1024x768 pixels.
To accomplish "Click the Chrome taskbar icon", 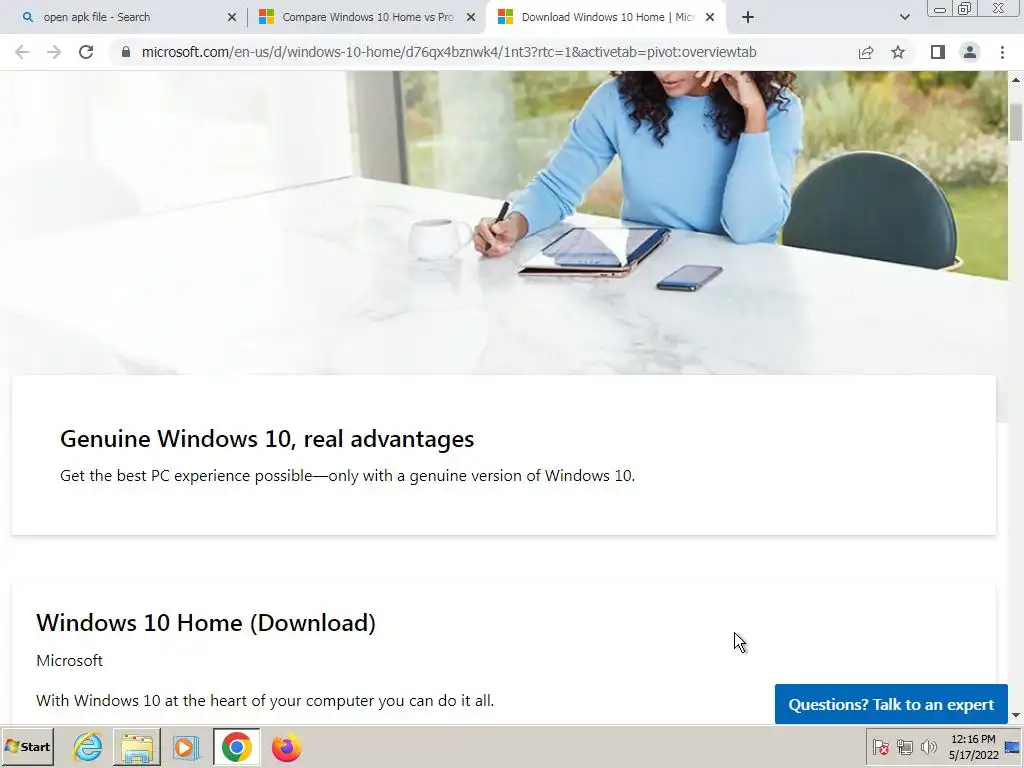I will coord(236,747).
